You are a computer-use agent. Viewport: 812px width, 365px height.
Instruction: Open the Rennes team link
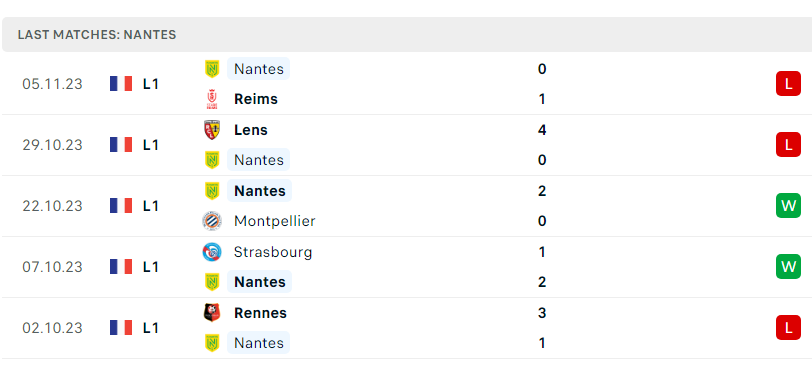(x=260, y=313)
